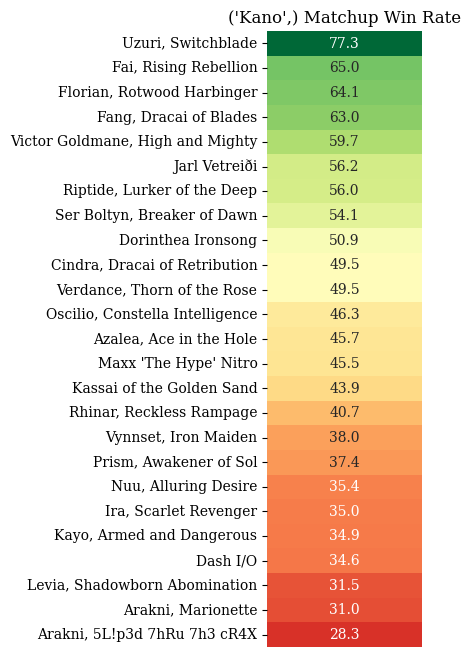Viewport: 471px width, 657px height.
Task: Click the Victor Goldmane 59.7 cell
Action: [344, 142]
